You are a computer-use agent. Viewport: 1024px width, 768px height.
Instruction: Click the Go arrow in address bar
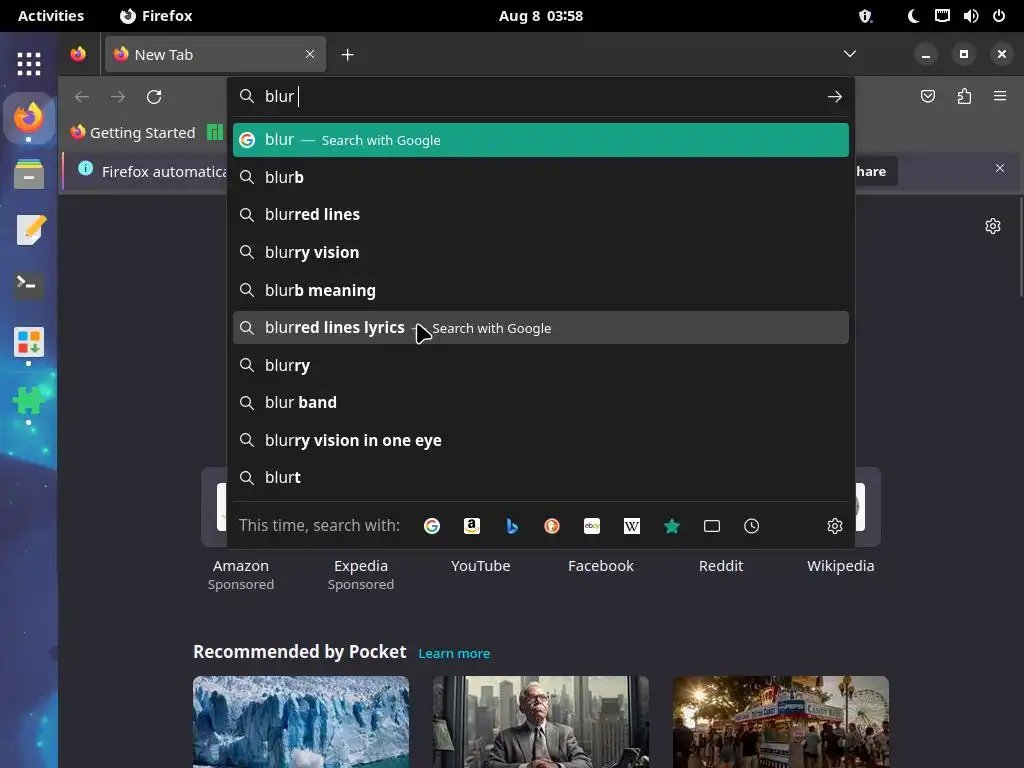(x=835, y=97)
